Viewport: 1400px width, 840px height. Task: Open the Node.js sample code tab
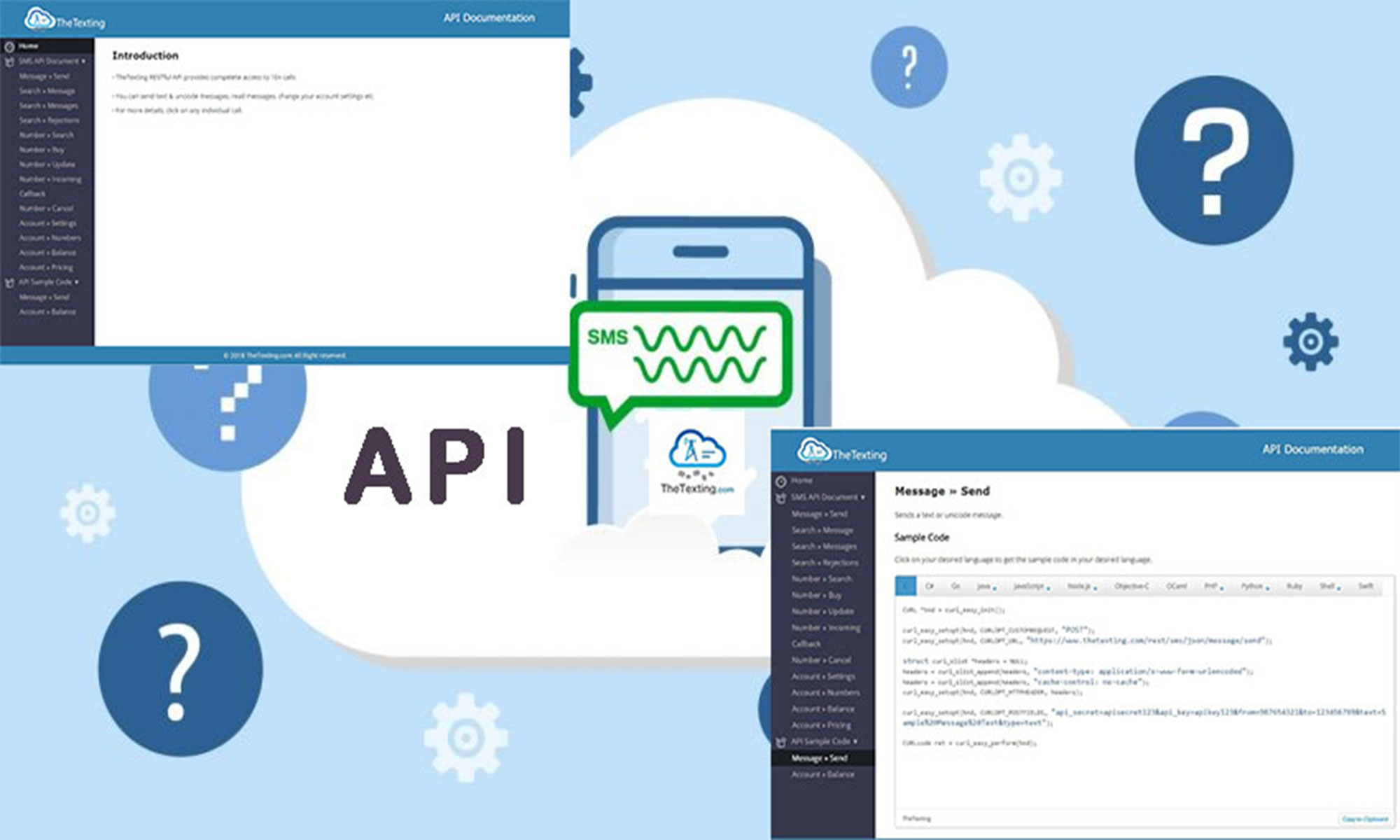1081,586
